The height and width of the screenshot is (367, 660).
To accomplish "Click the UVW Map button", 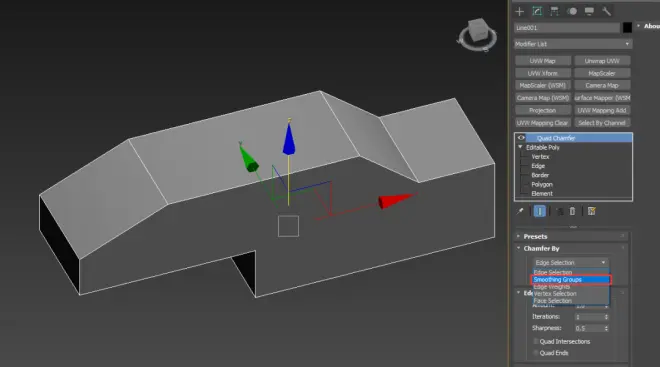I will pos(543,61).
